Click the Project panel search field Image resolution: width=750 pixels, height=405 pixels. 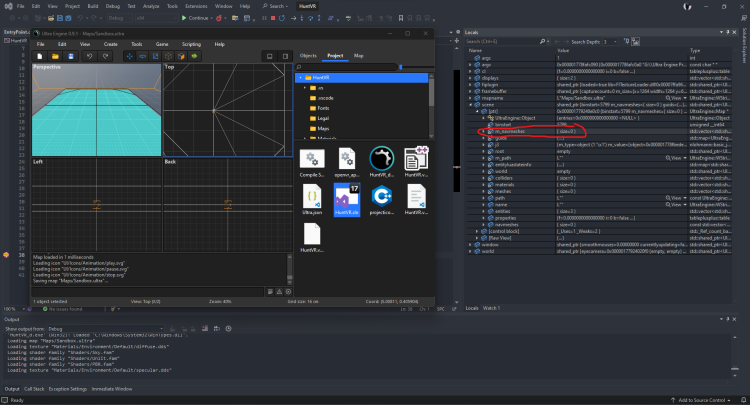click(345, 67)
